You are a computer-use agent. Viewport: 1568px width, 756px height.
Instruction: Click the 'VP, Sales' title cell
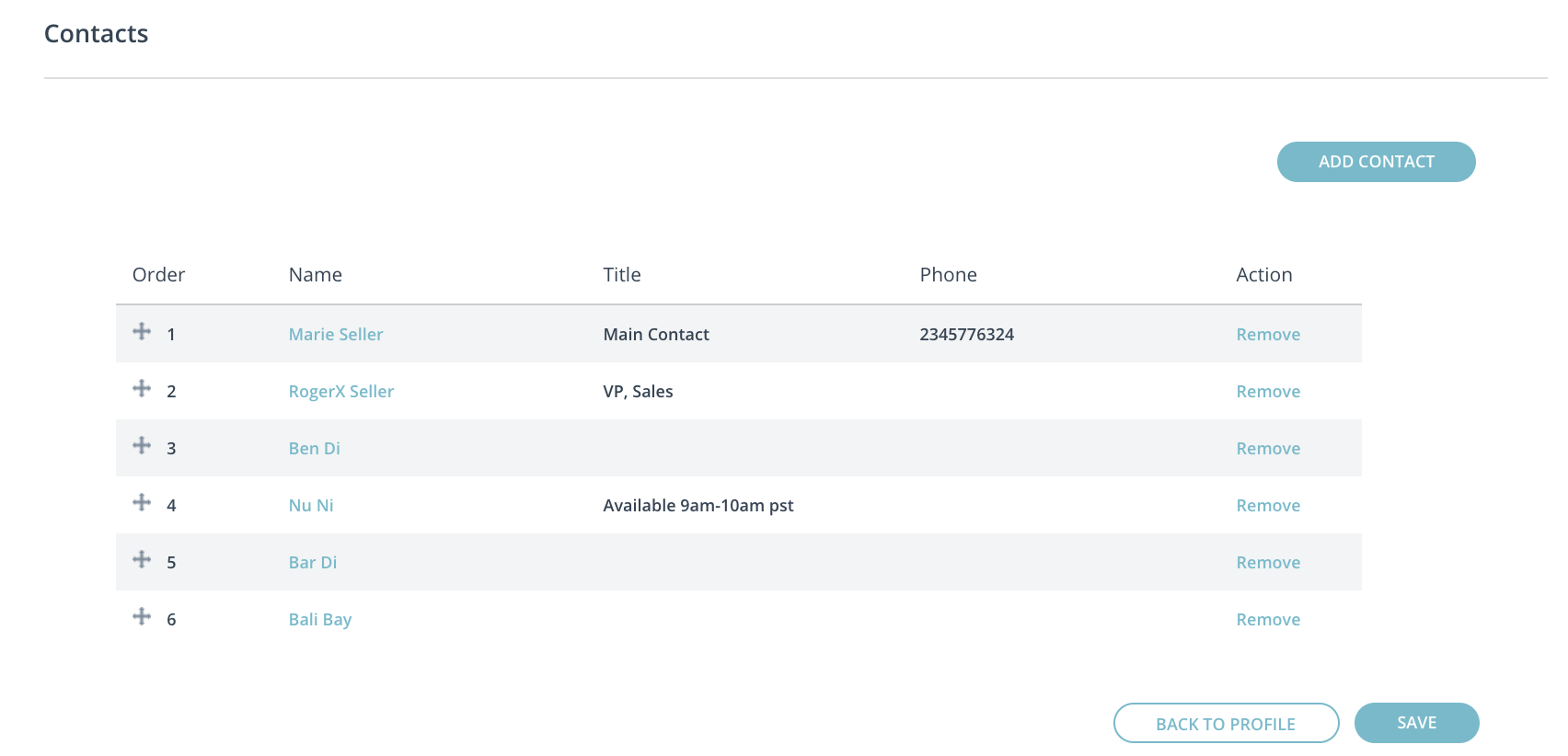pyautogui.click(x=639, y=392)
